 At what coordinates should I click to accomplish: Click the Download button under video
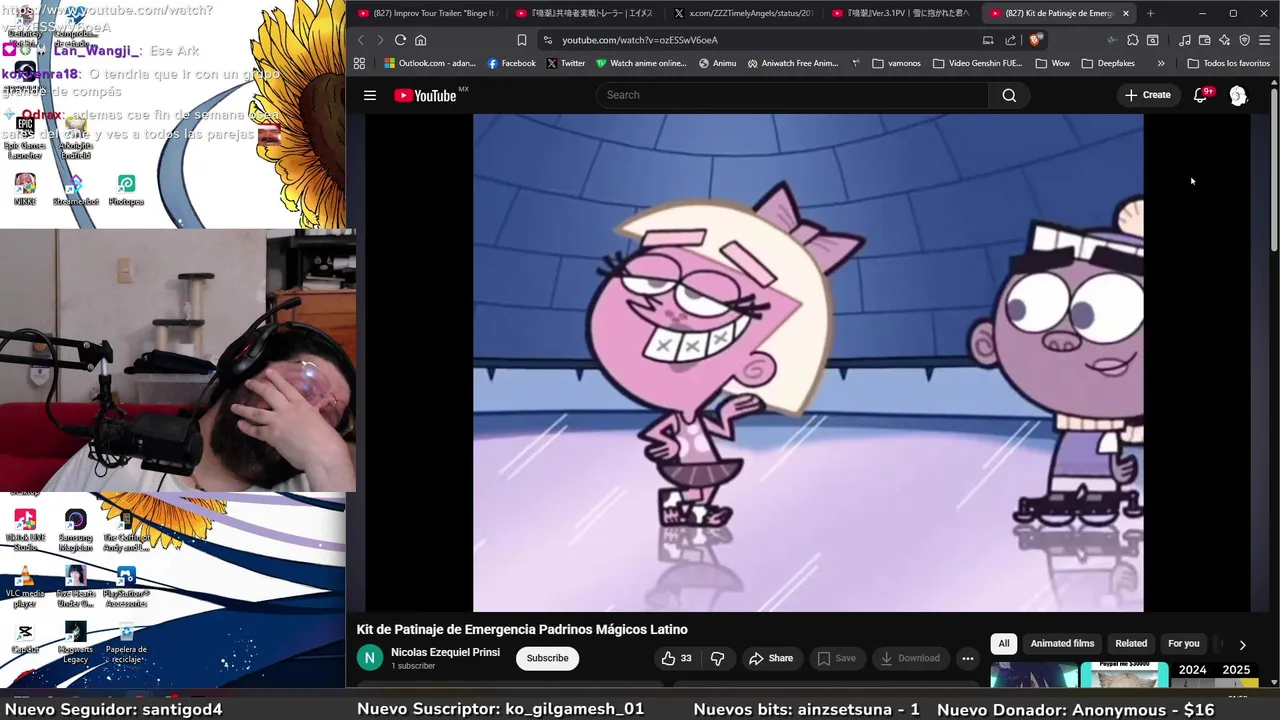[910, 658]
